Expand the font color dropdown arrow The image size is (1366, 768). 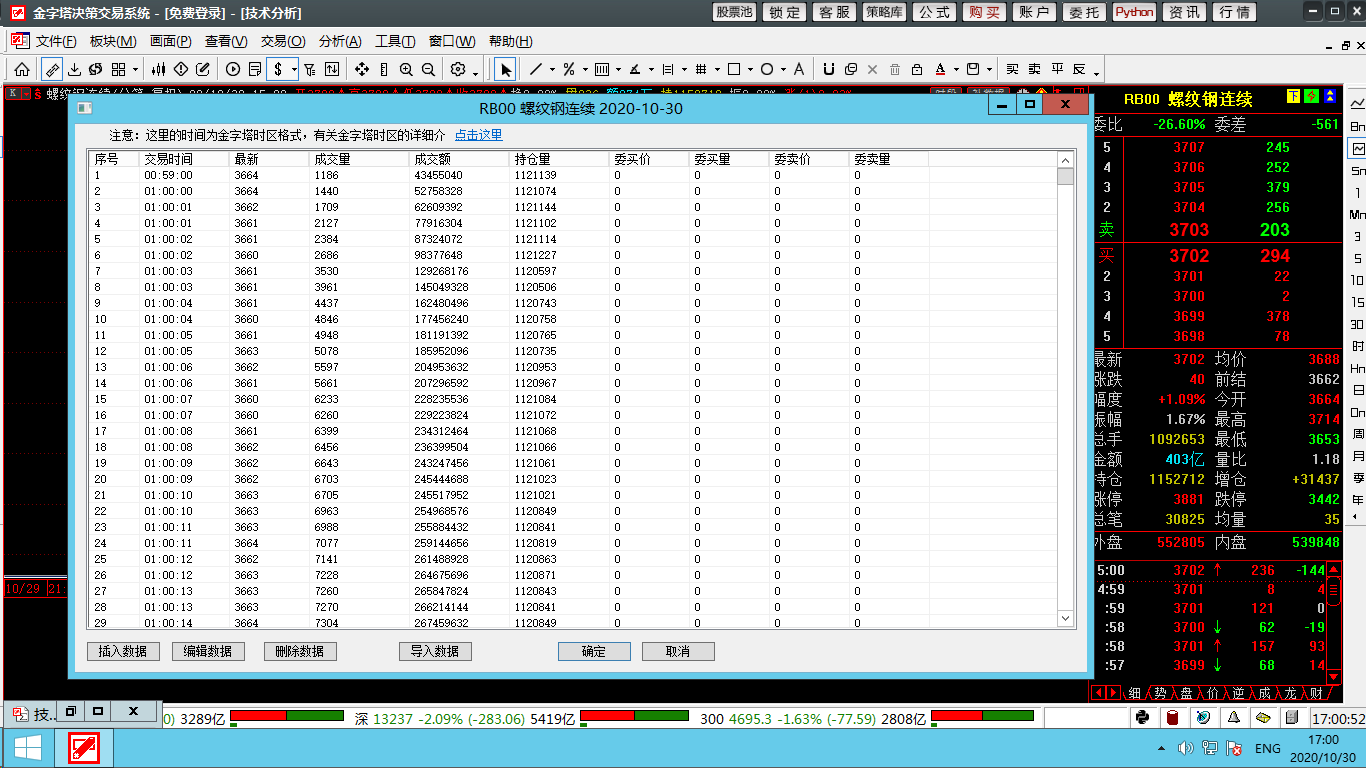957,70
